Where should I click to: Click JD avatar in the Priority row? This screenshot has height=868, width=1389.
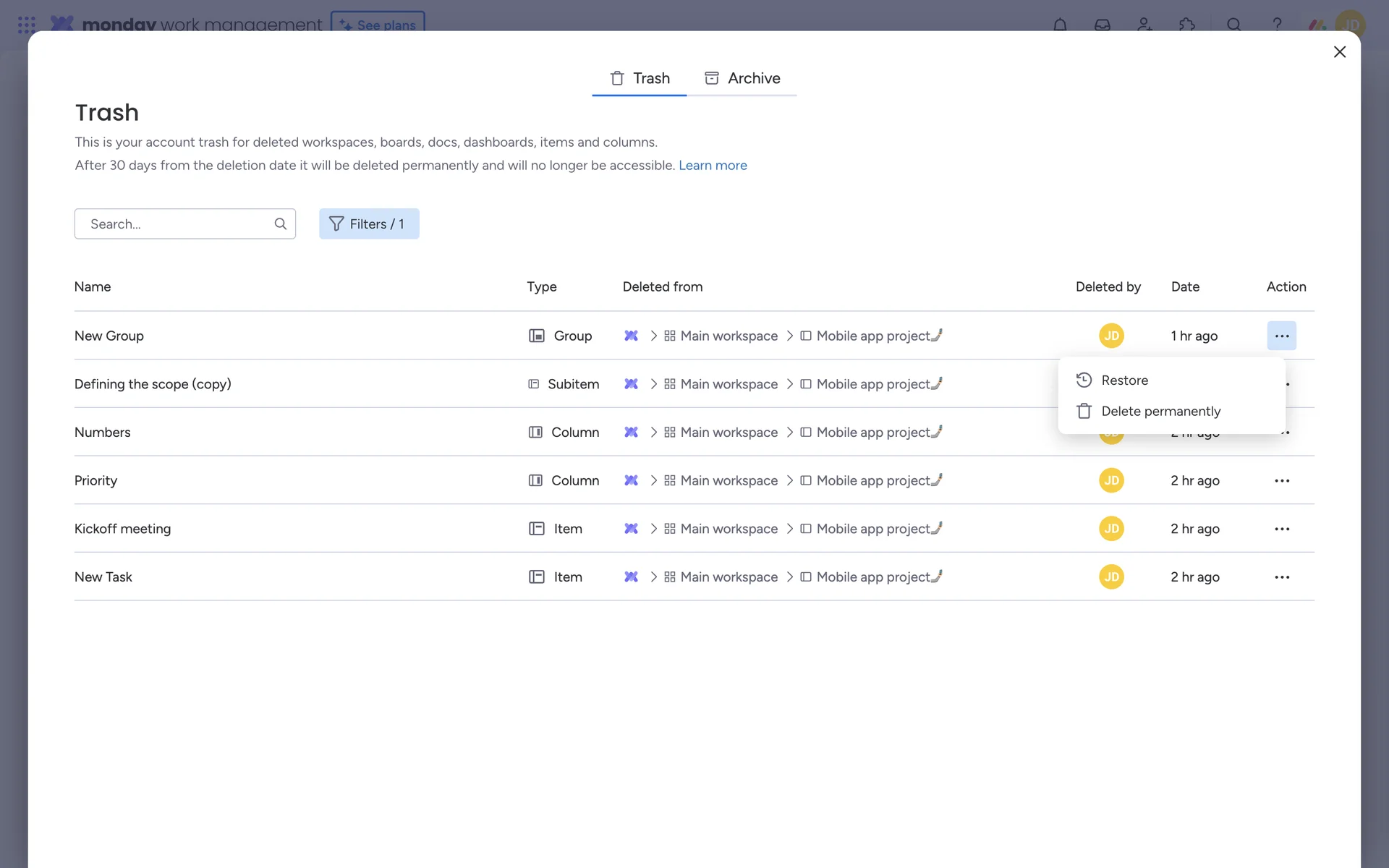(x=1111, y=480)
